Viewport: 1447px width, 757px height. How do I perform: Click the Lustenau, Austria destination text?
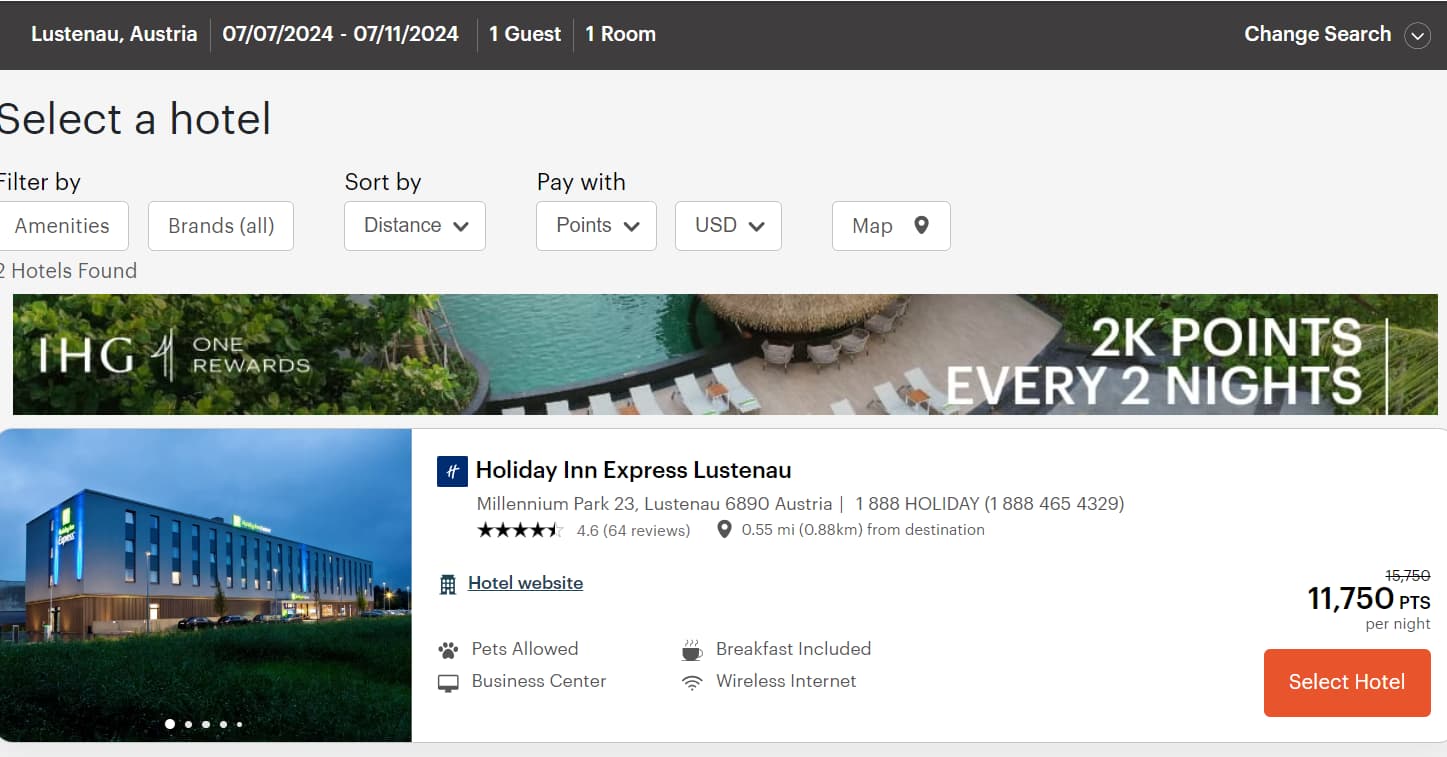coord(114,34)
